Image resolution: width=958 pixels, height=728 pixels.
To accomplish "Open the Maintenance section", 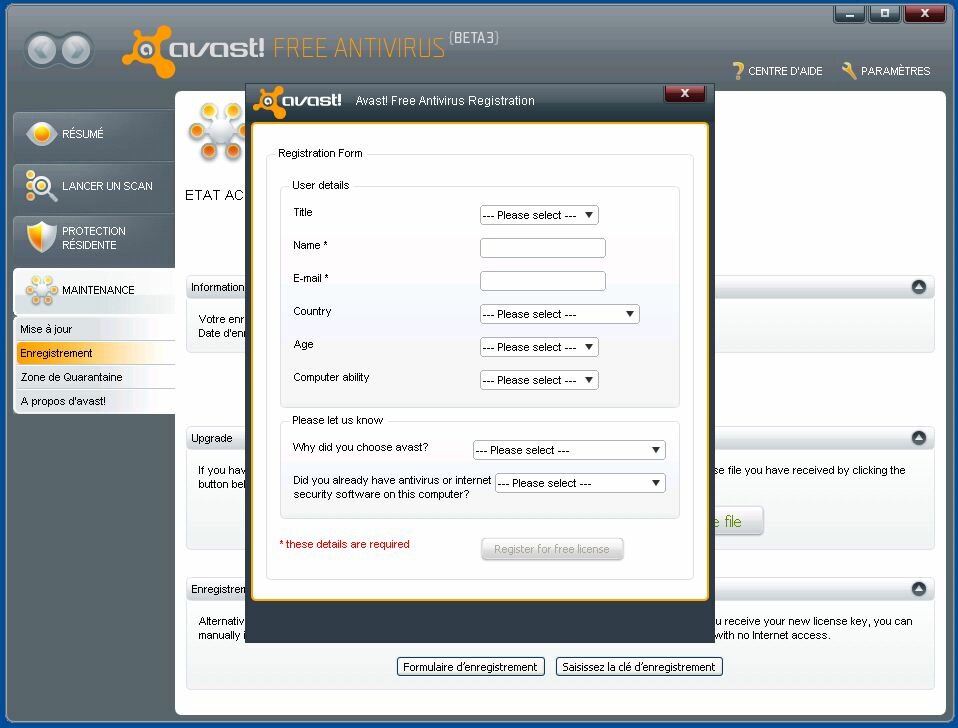I will coord(94,291).
